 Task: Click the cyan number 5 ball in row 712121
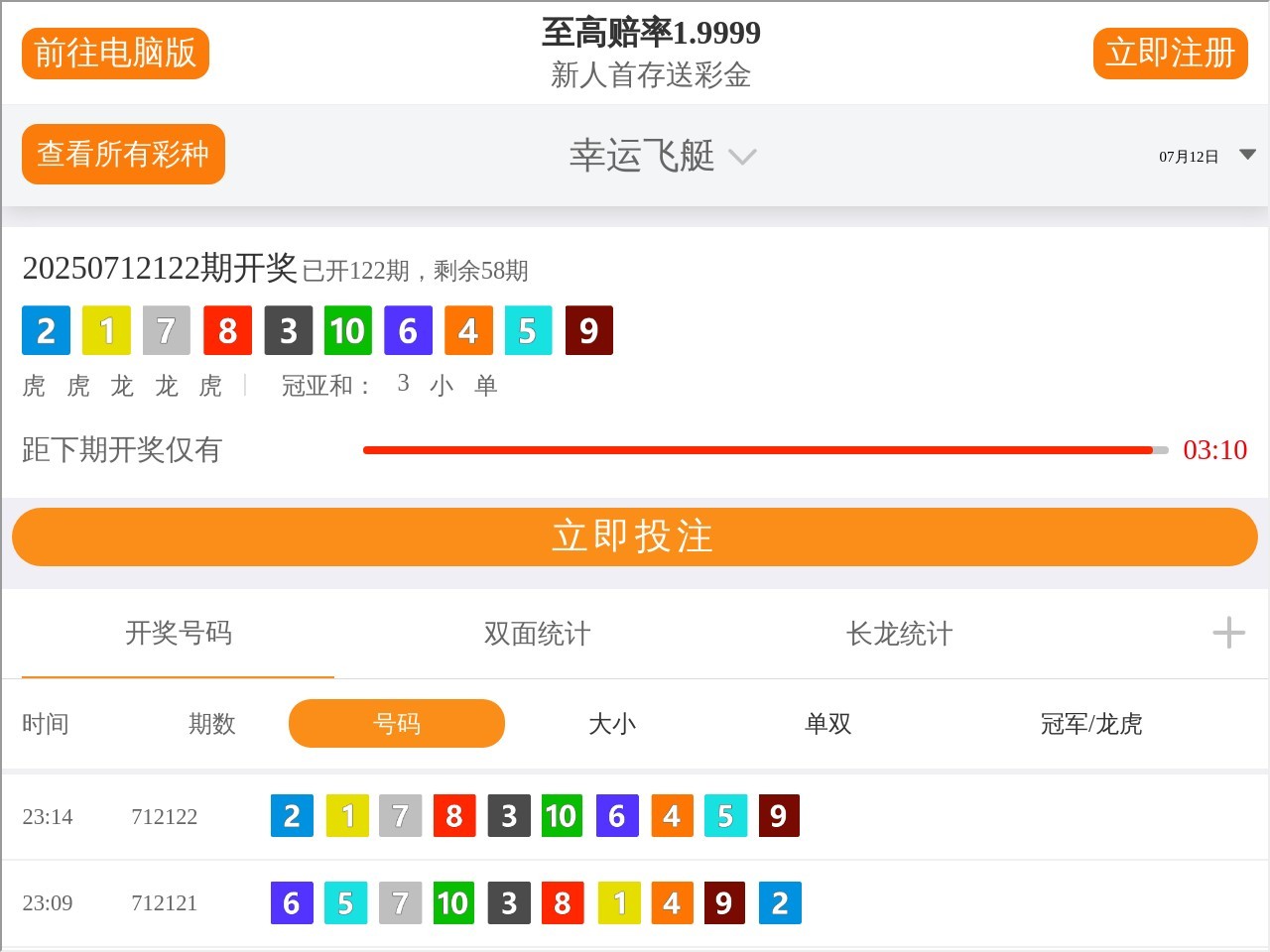[x=346, y=903]
